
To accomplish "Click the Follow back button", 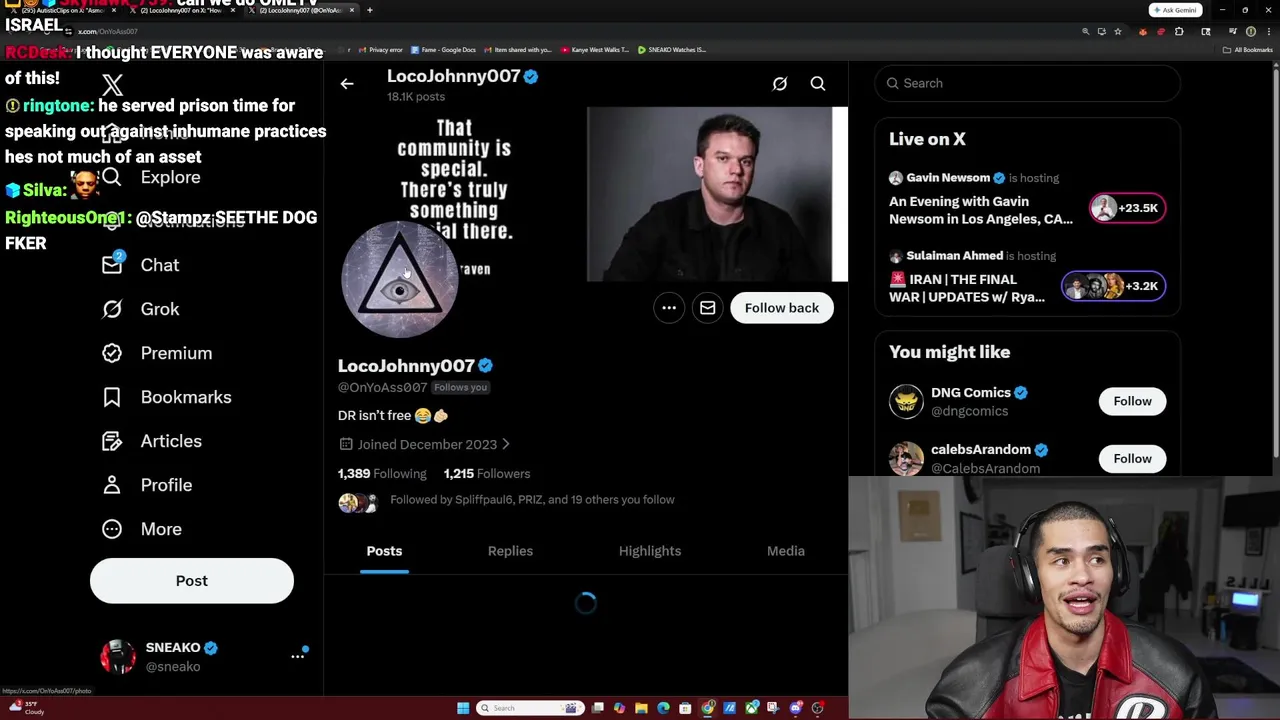I will tap(782, 308).
